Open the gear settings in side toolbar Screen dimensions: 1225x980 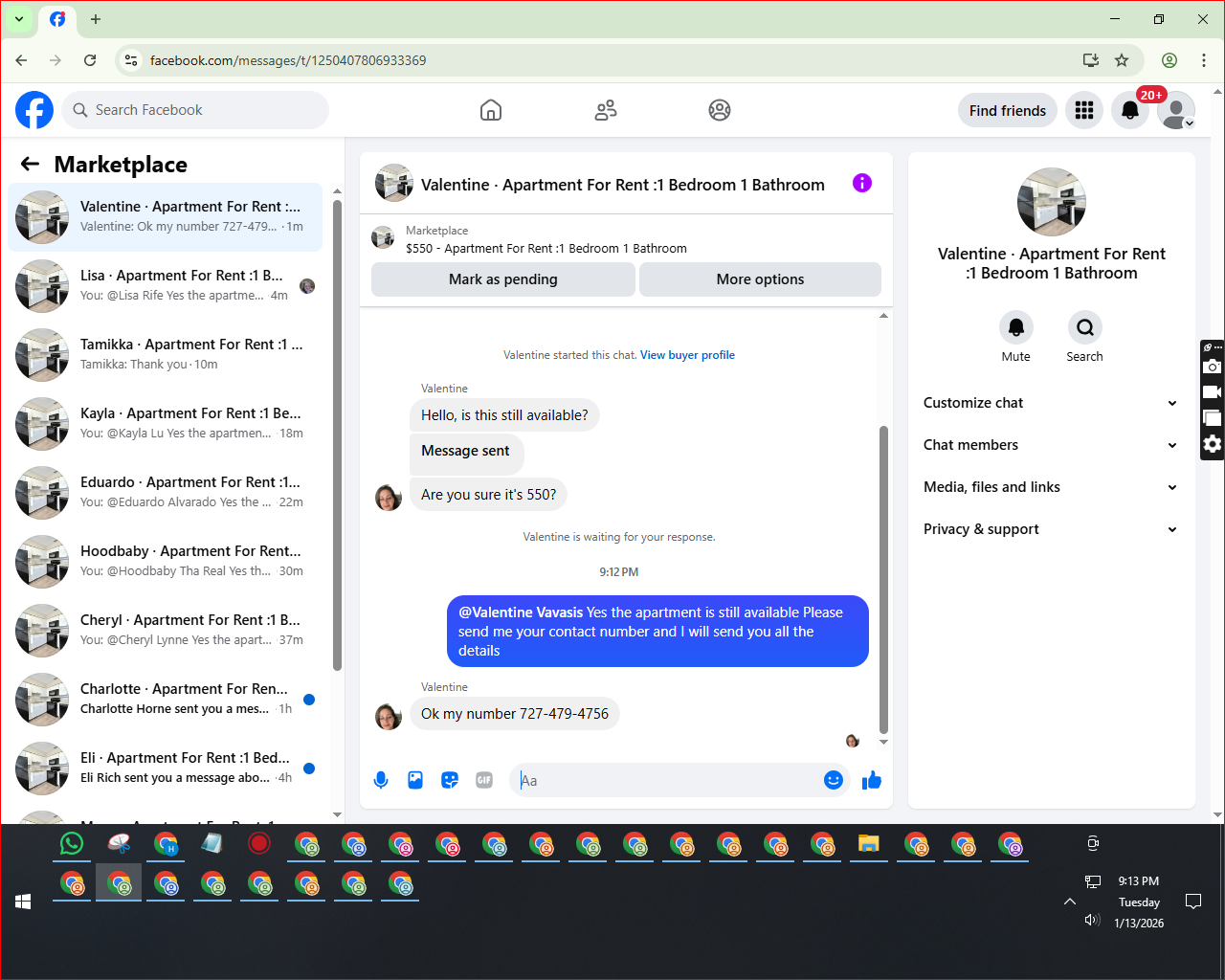tap(1212, 444)
